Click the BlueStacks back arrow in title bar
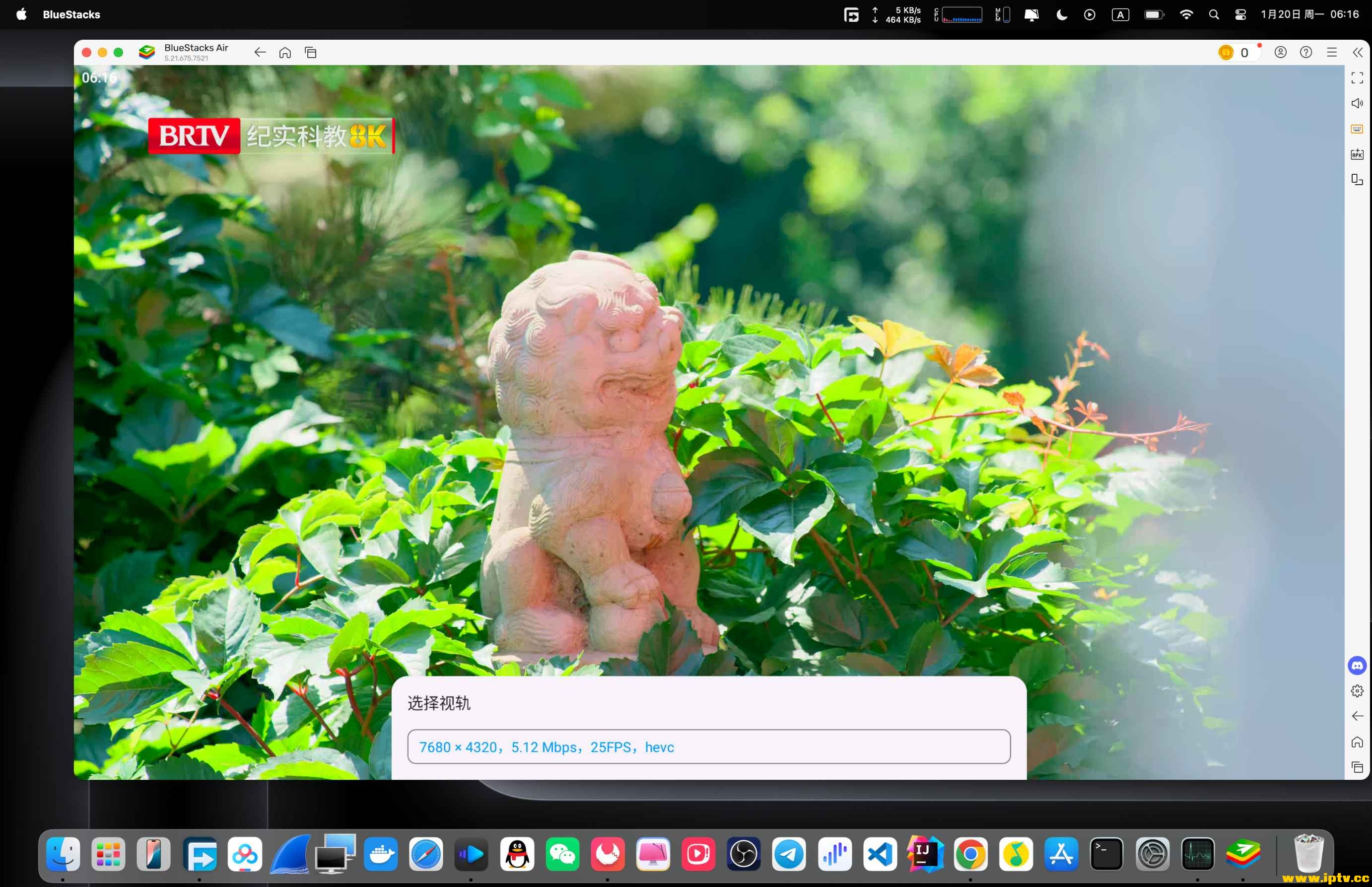The width and height of the screenshot is (1372, 887). click(x=260, y=53)
